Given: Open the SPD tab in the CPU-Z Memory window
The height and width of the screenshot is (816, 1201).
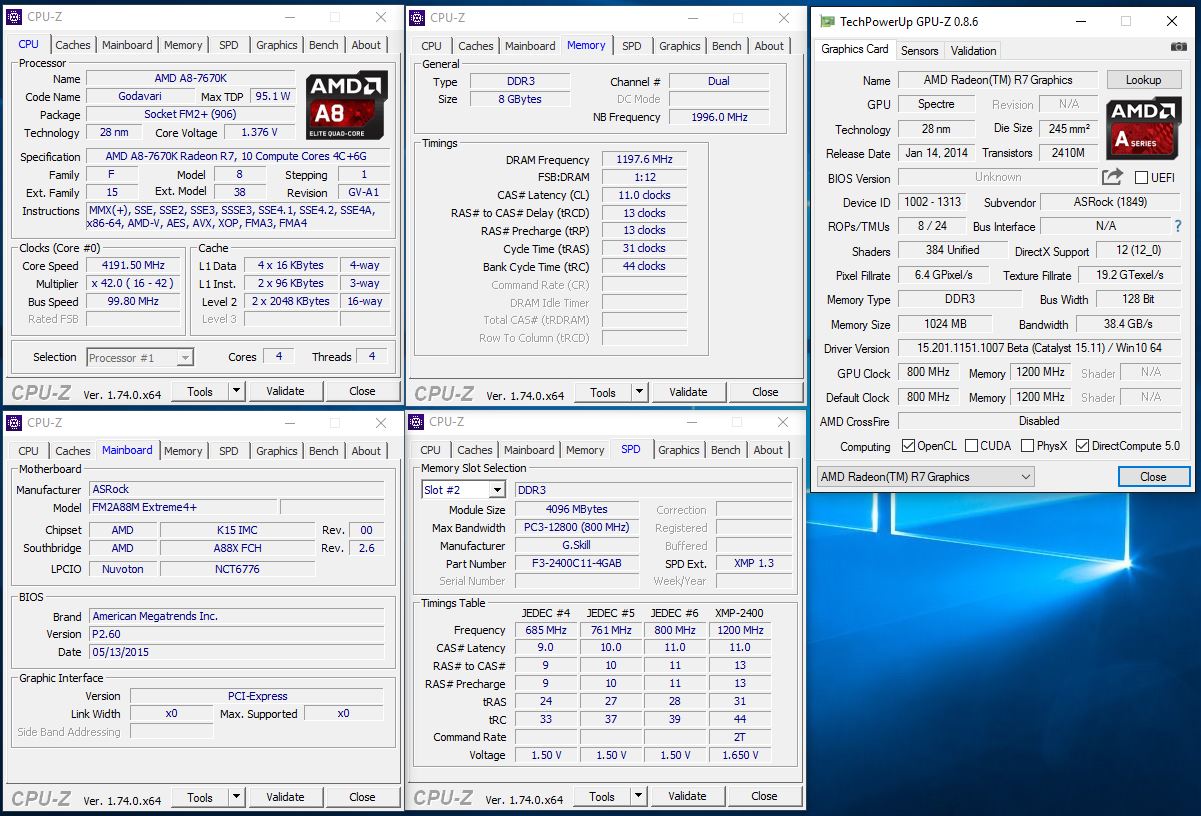Looking at the screenshot, I should (632, 46).
